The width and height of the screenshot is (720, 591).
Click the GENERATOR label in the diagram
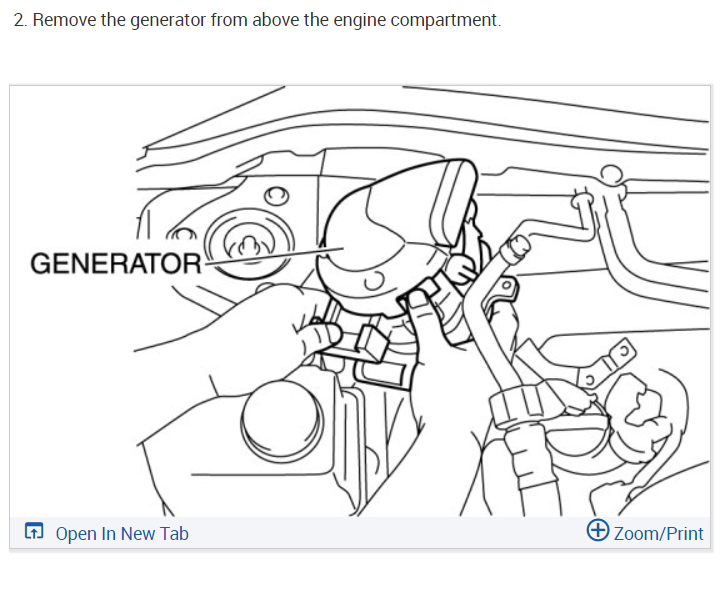tap(116, 264)
